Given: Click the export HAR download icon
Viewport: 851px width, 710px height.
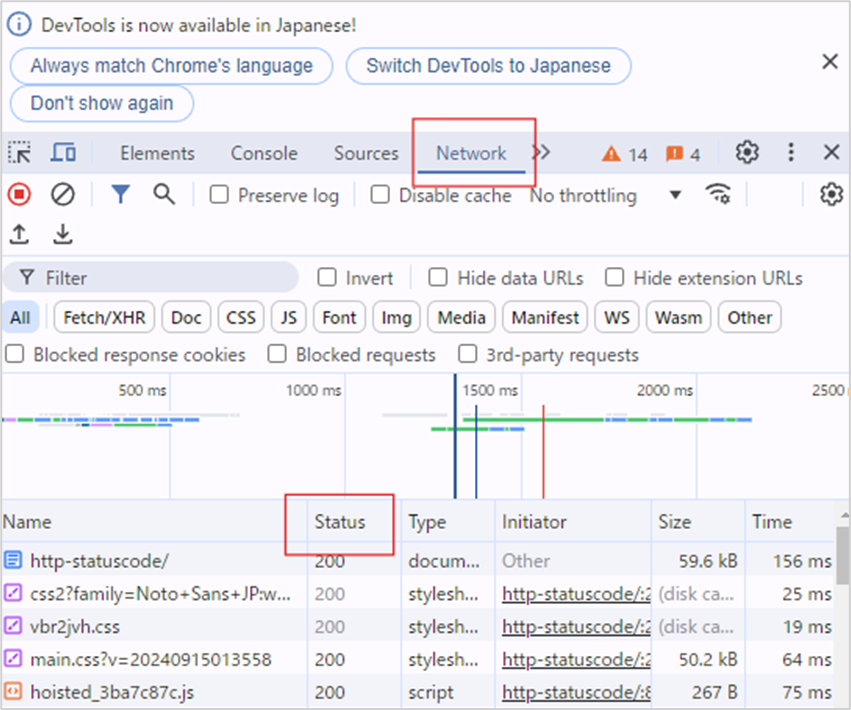Looking at the screenshot, I should pyautogui.click(x=62, y=234).
